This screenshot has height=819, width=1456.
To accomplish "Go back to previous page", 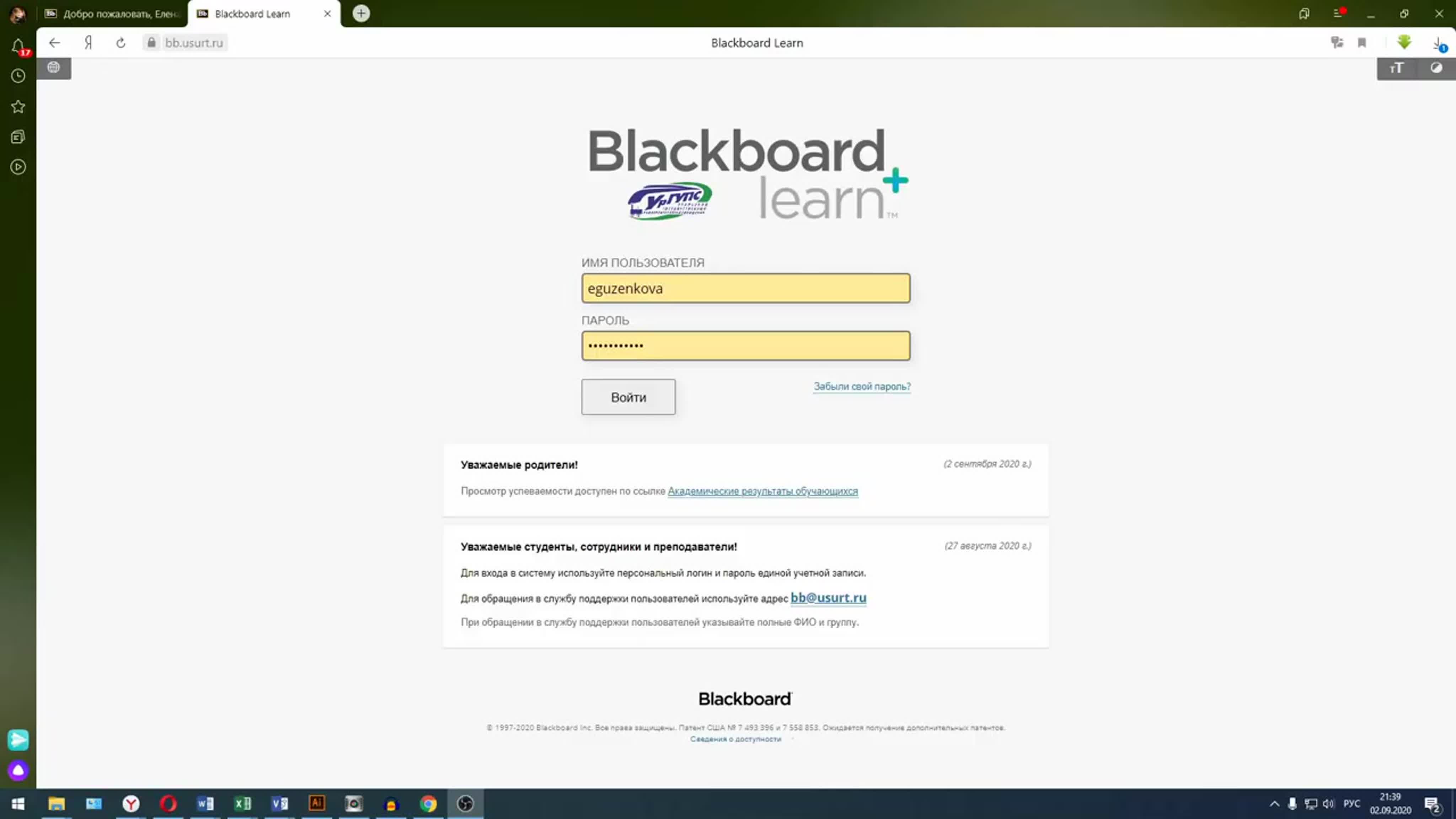I will click(54, 42).
